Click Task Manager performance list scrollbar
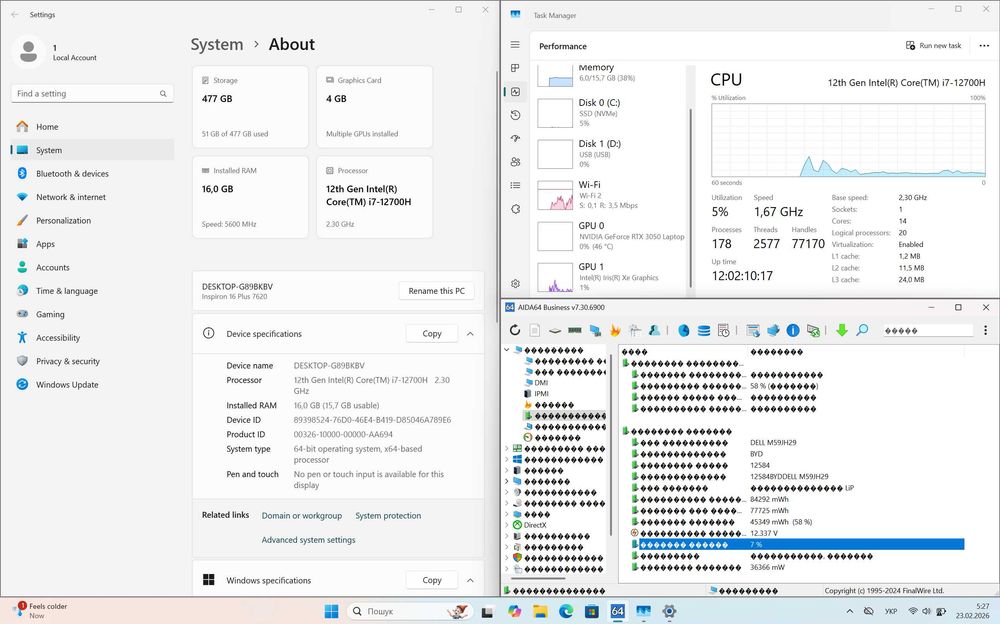 pyautogui.click(x=691, y=198)
